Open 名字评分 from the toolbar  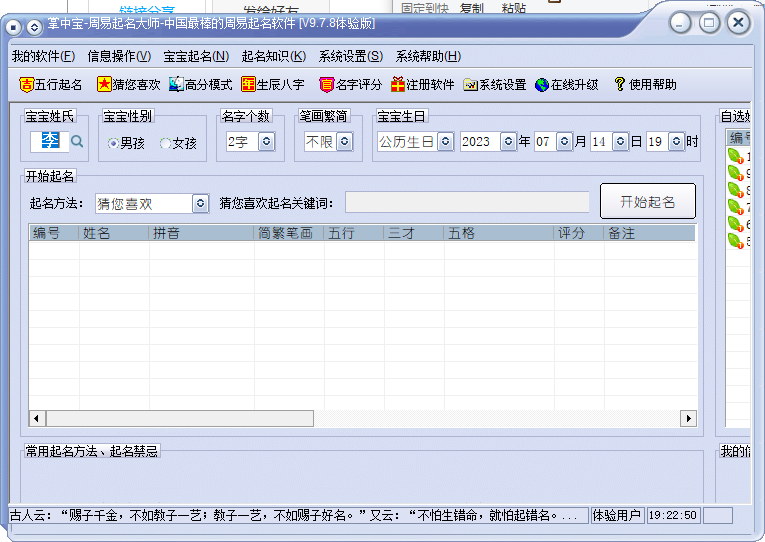coord(350,85)
